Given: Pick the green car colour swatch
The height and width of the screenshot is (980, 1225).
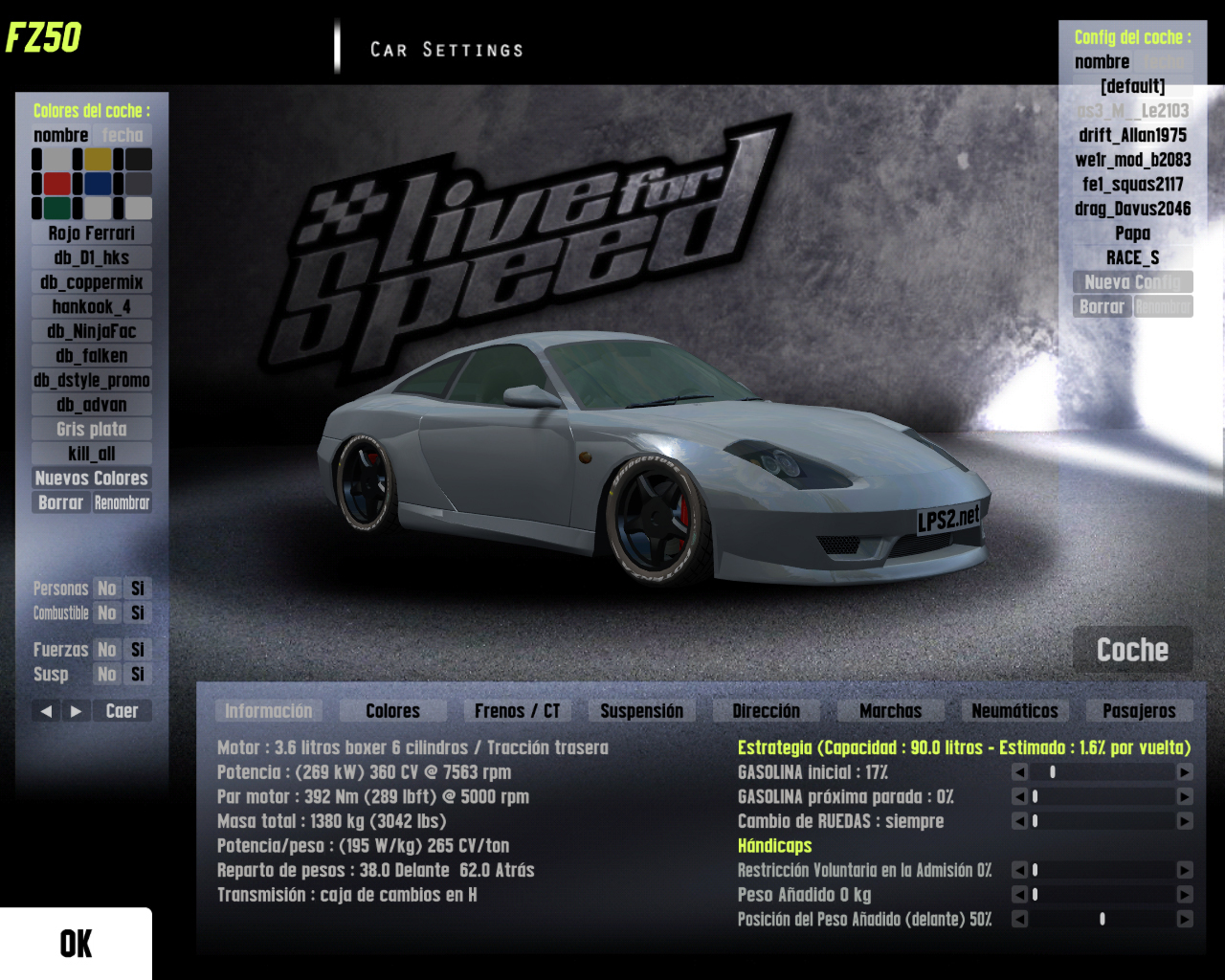Looking at the screenshot, I should pos(56,209).
